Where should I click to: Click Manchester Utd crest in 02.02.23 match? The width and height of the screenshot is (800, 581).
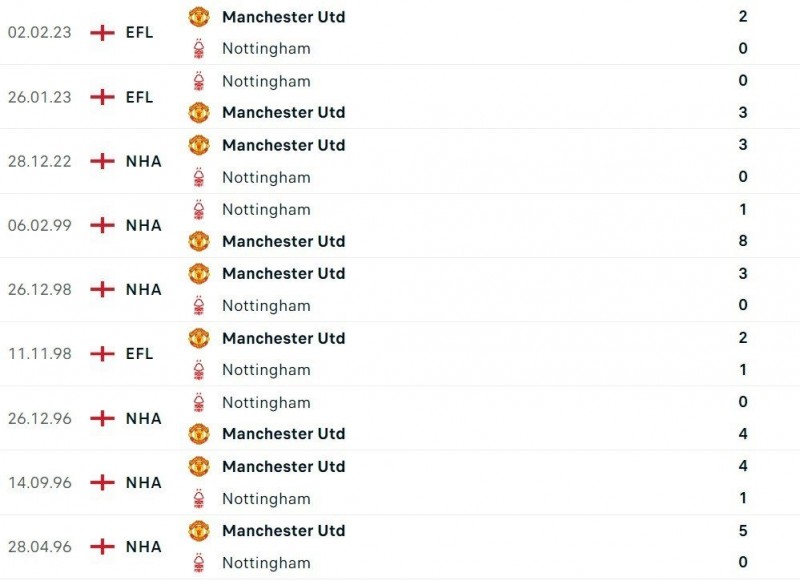199,17
